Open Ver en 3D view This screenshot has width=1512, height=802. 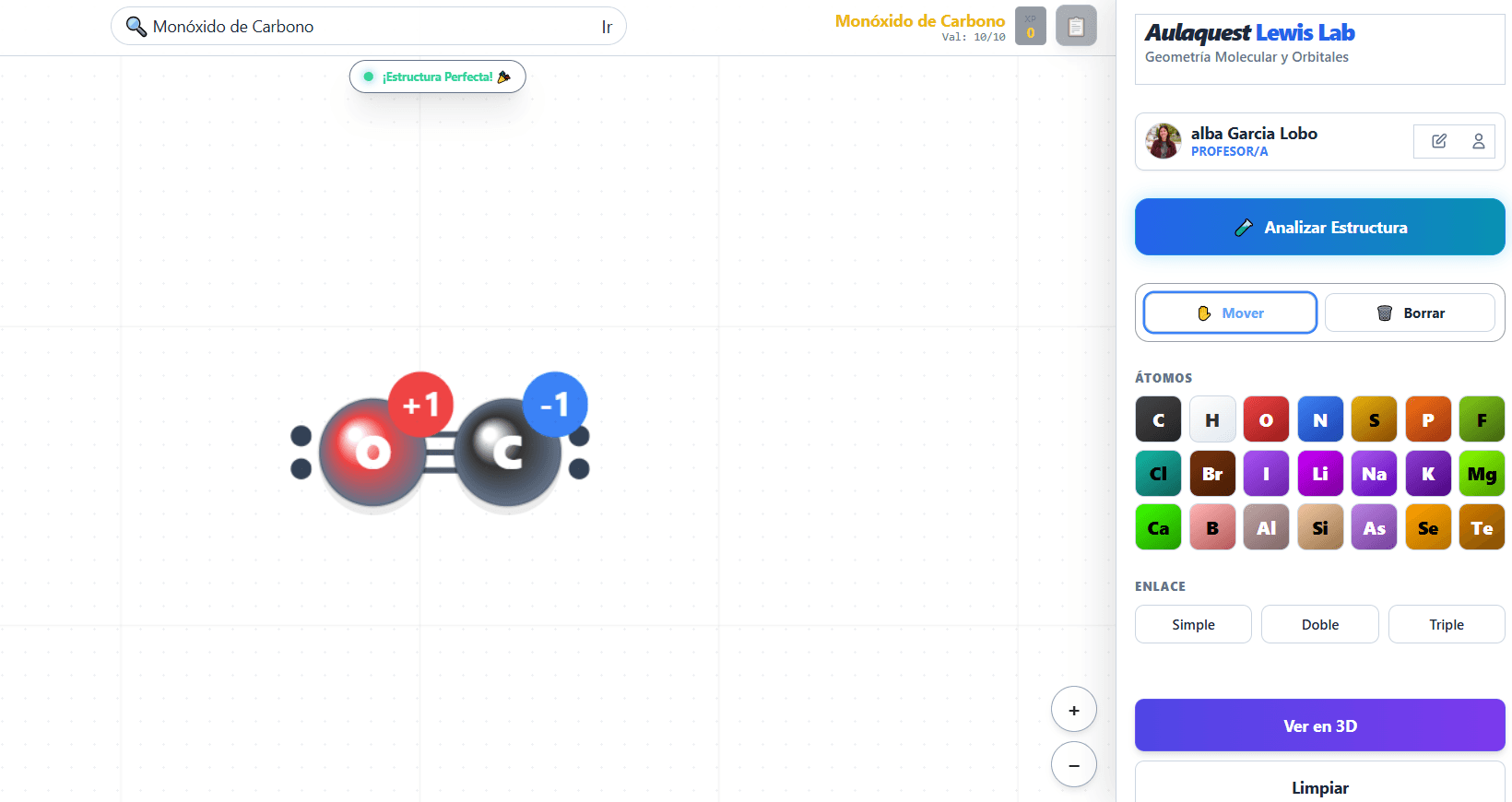(x=1320, y=725)
